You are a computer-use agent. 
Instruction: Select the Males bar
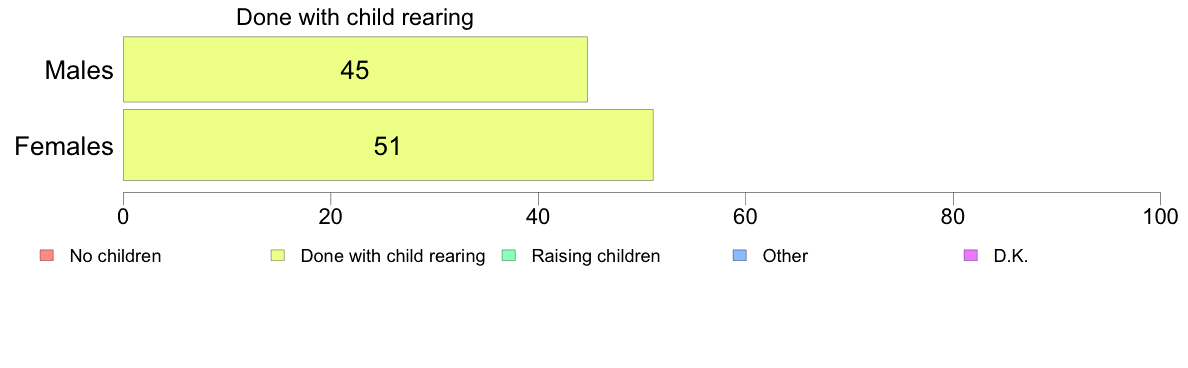355,70
